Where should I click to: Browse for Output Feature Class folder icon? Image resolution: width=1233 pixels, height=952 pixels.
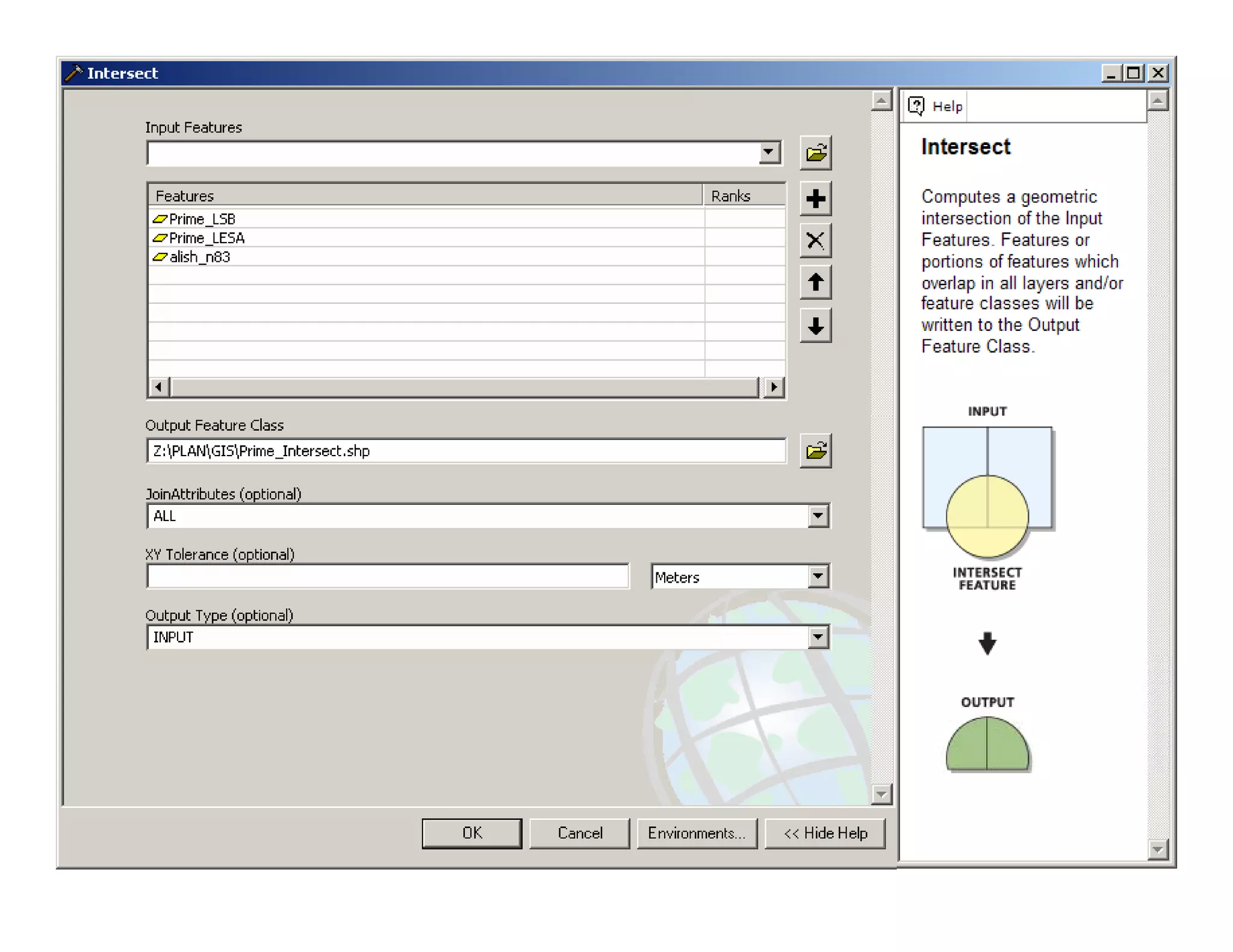click(x=815, y=451)
